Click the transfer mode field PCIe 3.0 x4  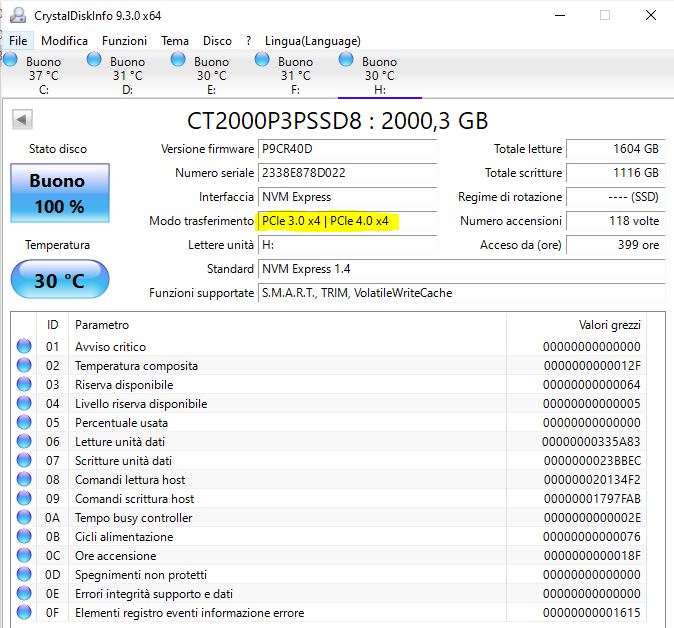click(347, 221)
